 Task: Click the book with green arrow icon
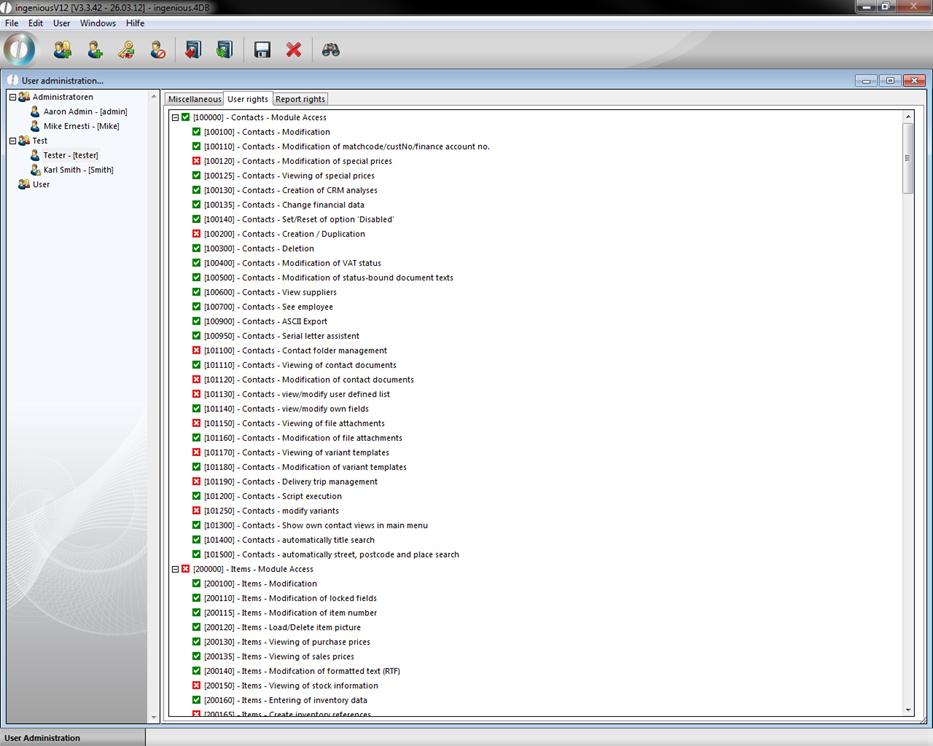tap(224, 49)
